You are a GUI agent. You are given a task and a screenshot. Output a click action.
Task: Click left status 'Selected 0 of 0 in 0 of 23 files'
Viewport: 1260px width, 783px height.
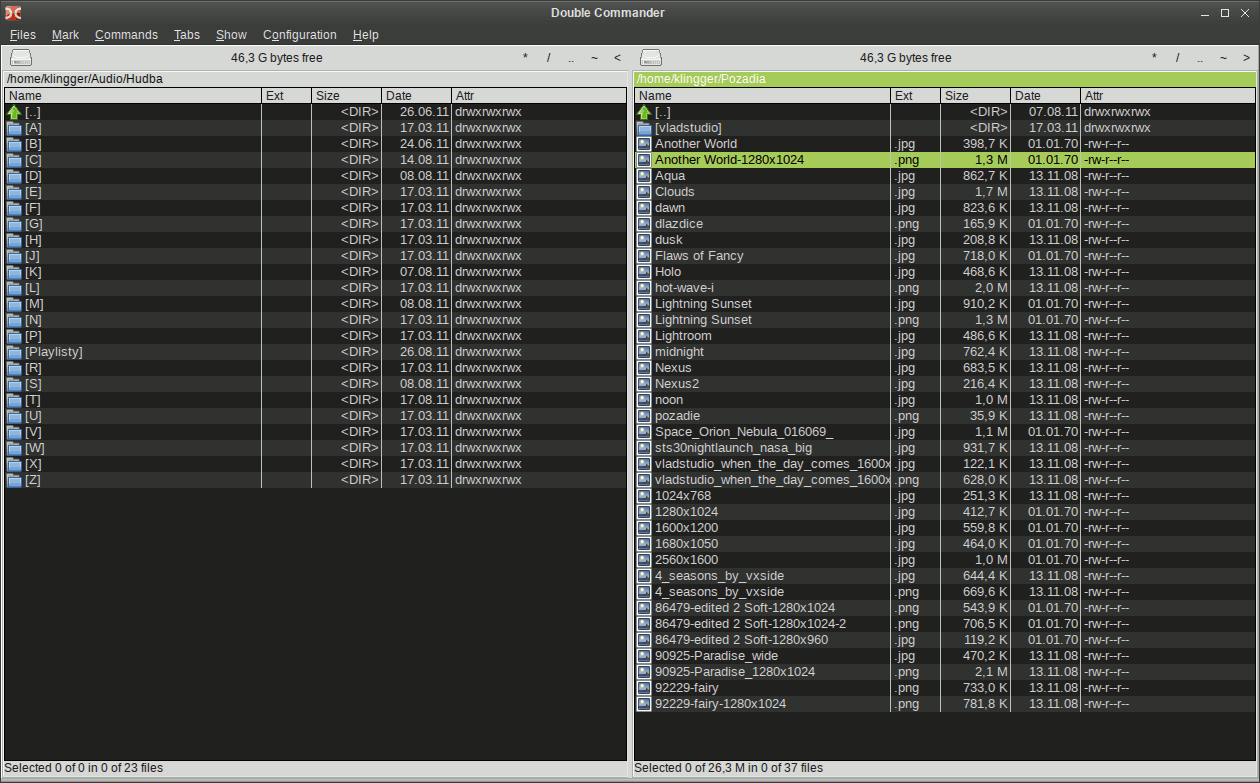(84, 768)
